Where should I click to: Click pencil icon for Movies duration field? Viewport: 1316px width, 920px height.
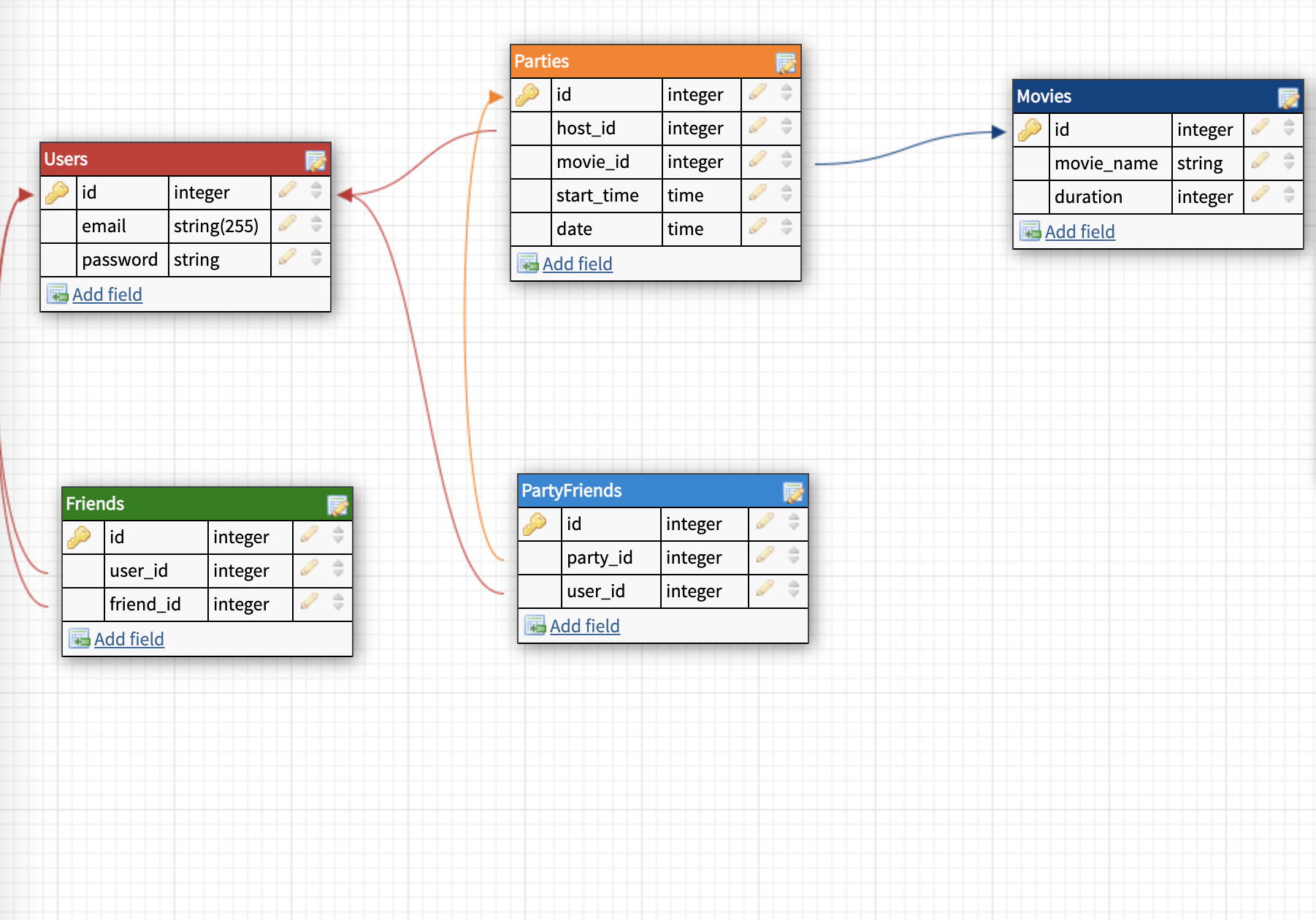pyautogui.click(x=1260, y=194)
